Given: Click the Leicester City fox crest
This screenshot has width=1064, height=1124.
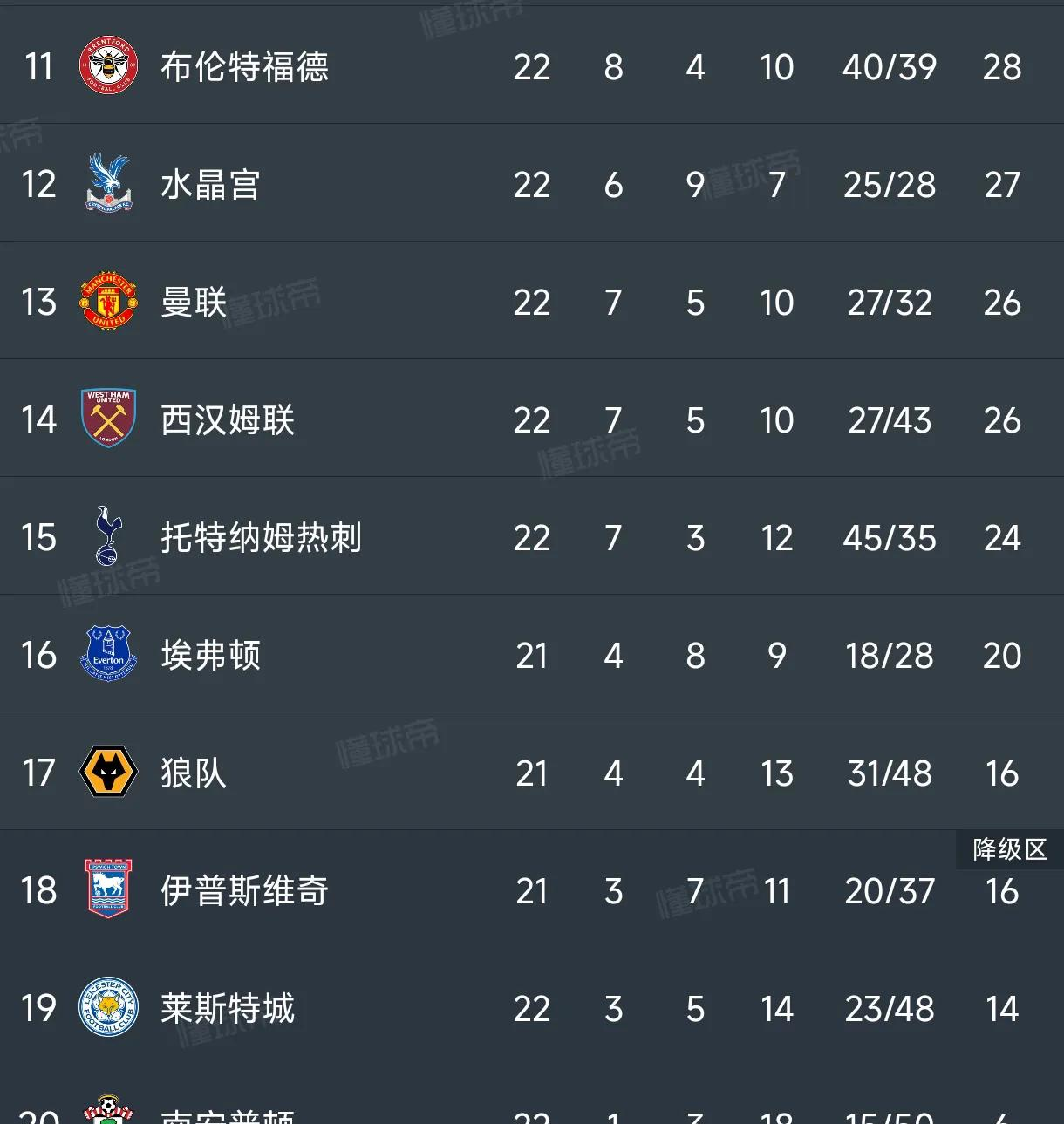Looking at the screenshot, I should [107, 1008].
